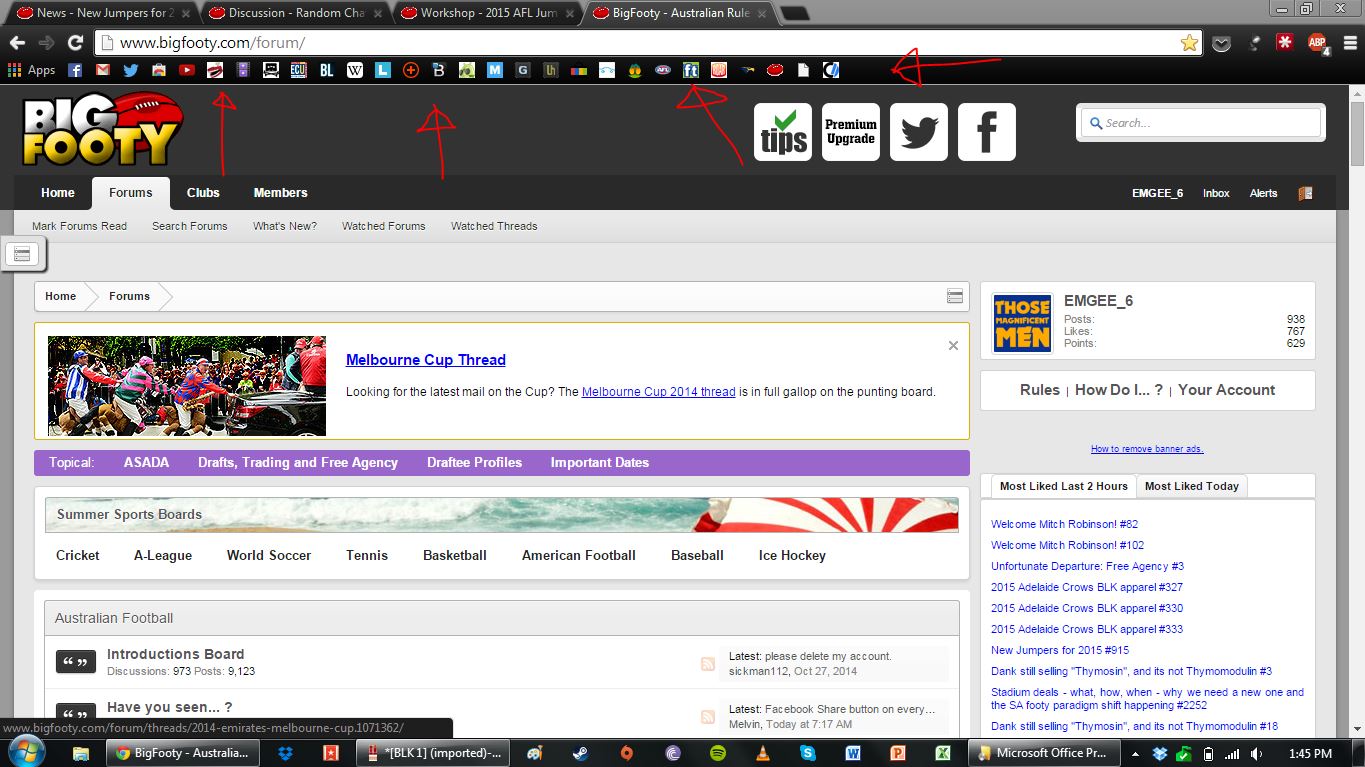Click the Premium Upgrade button
Viewport: 1365px width, 767px height.
click(x=850, y=132)
